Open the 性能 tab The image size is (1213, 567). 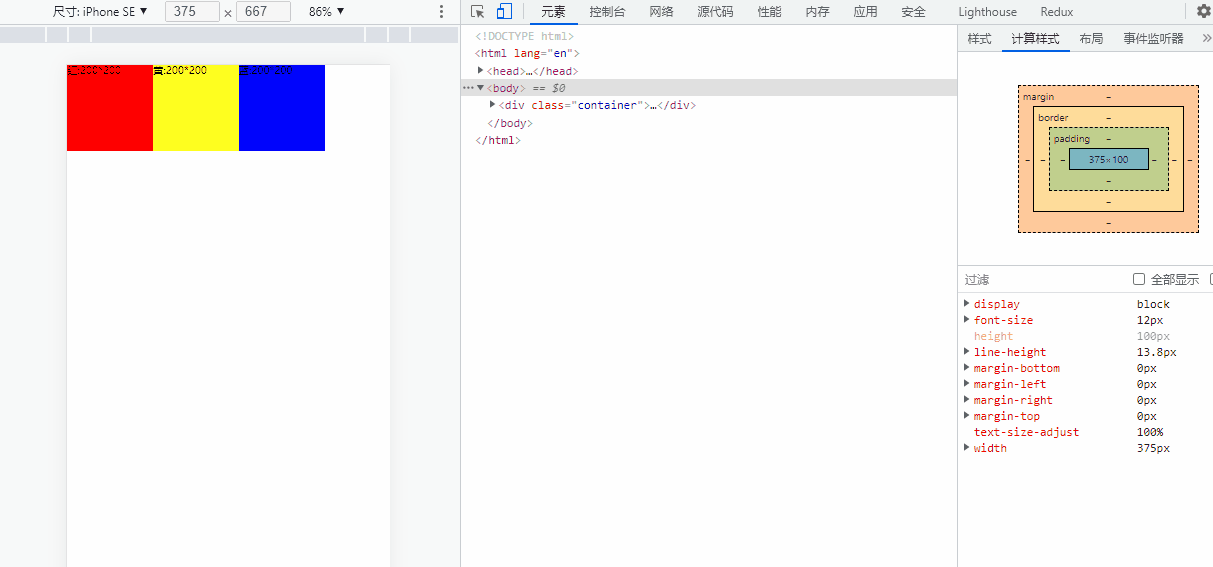pos(769,12)
